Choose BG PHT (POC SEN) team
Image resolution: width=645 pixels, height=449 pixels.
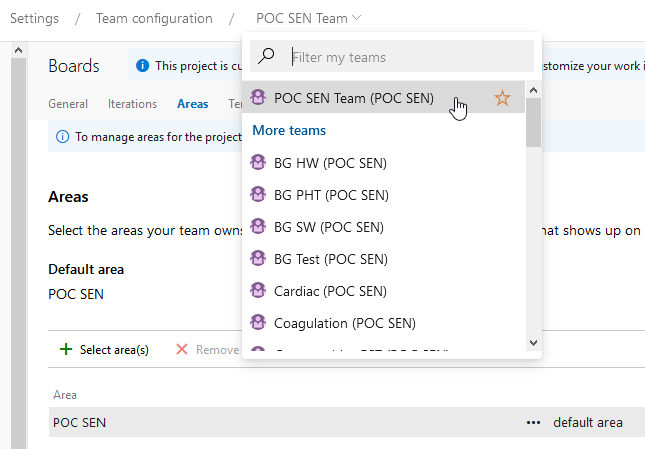(383, 195)
